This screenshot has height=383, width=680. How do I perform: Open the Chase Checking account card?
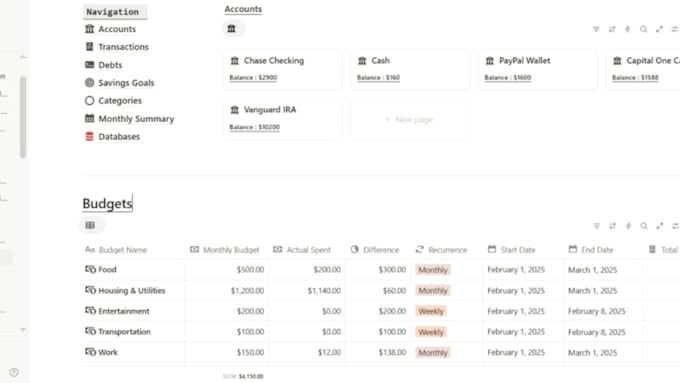[282, 70]
